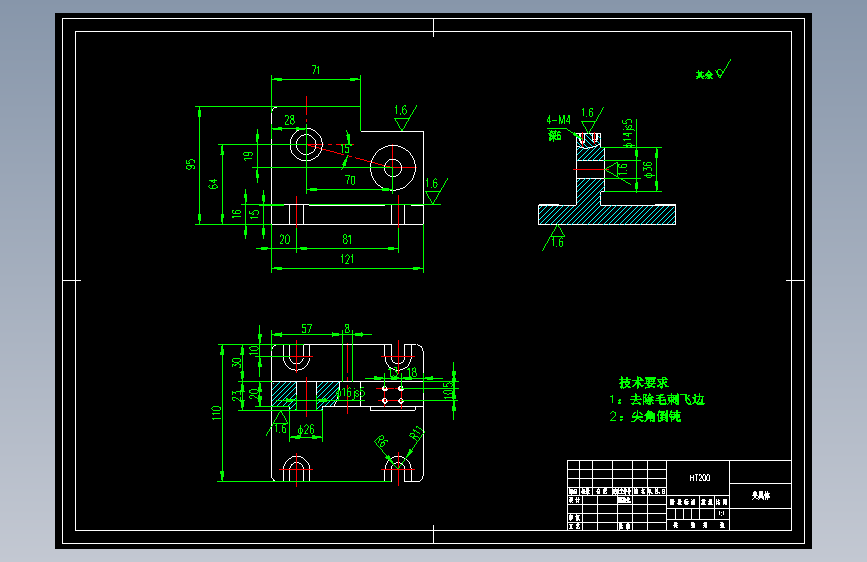Select the hatched base in section view
This screenshot has height=562, width=867.
(x=607, y=215)
